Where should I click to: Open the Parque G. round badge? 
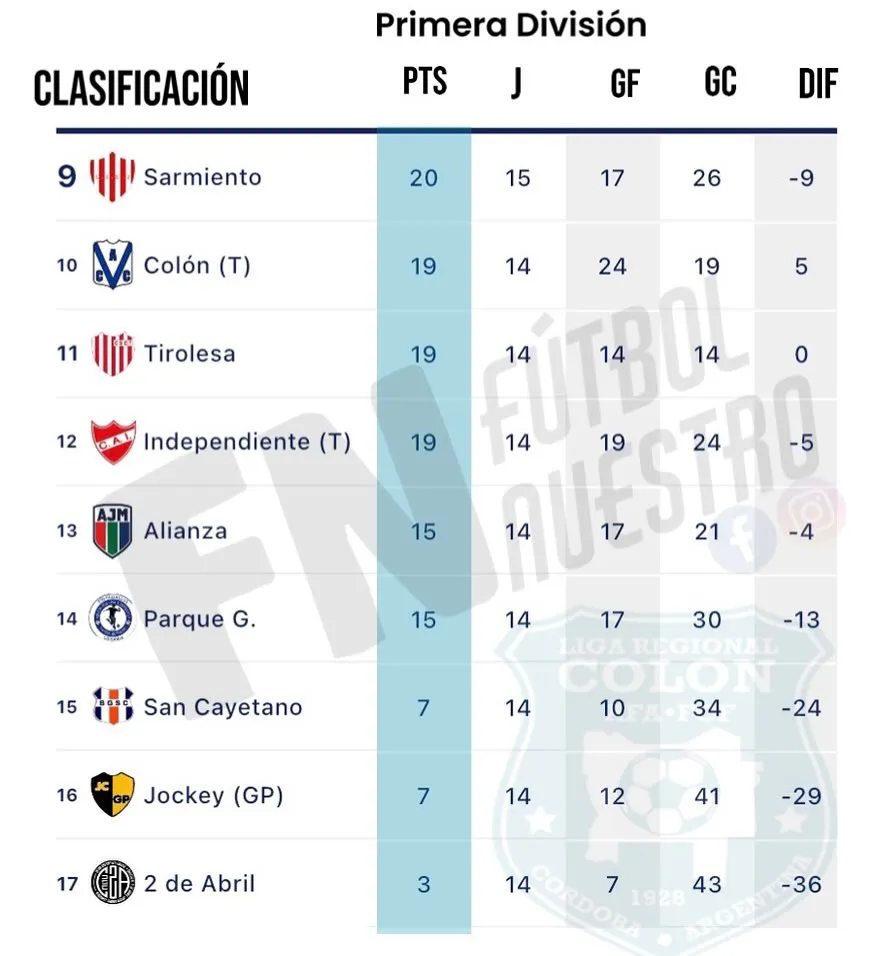[111, 618]
